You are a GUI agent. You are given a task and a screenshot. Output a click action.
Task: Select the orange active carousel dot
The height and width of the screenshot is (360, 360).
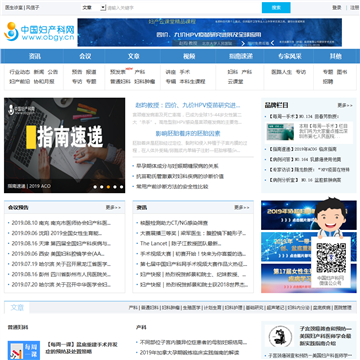click(108, 187)
